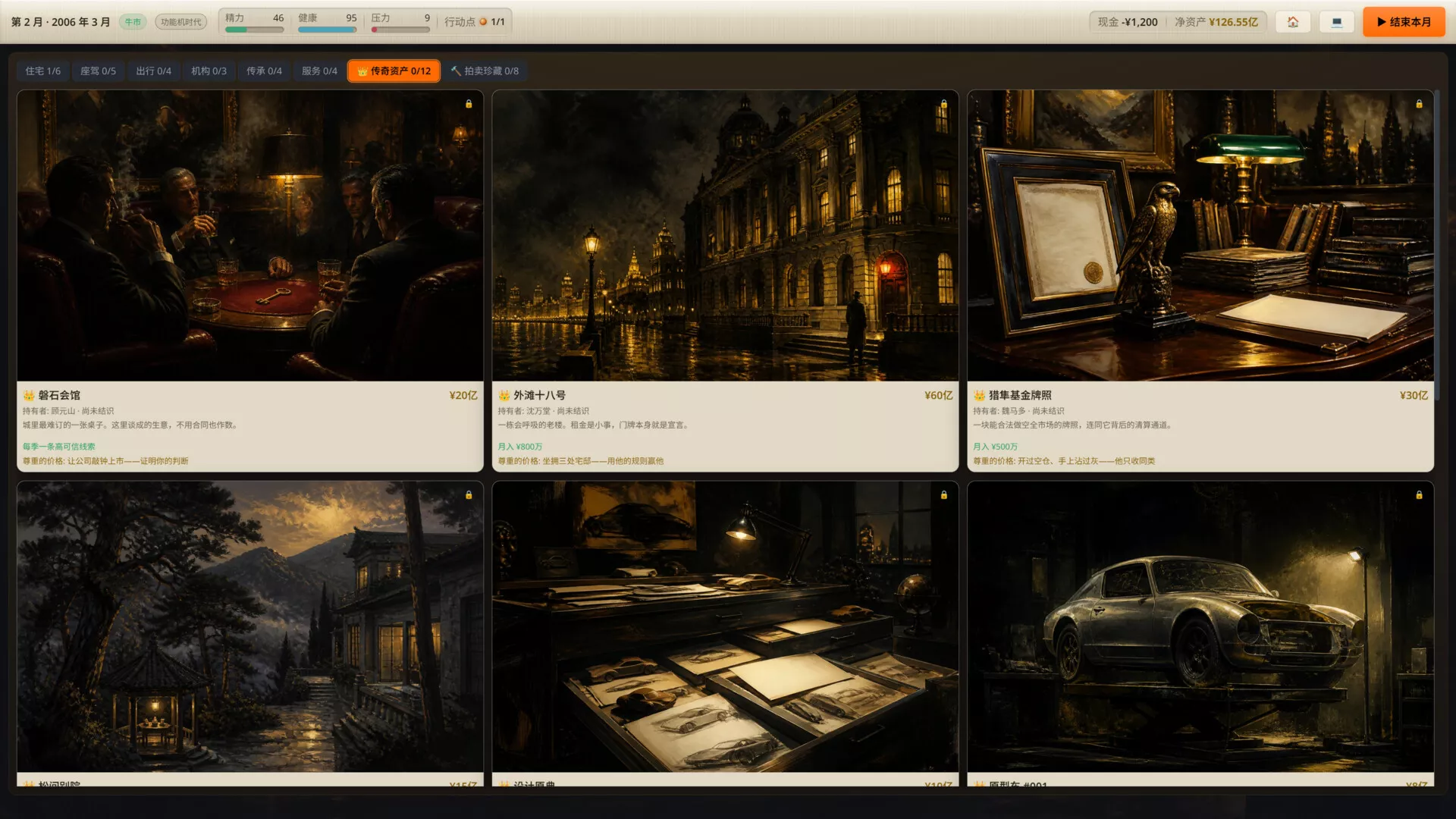The width and height of the screenshot is (1456, 819).
Task: Click the lock icon on 磐石会馆 card
Action: point(469,104)
